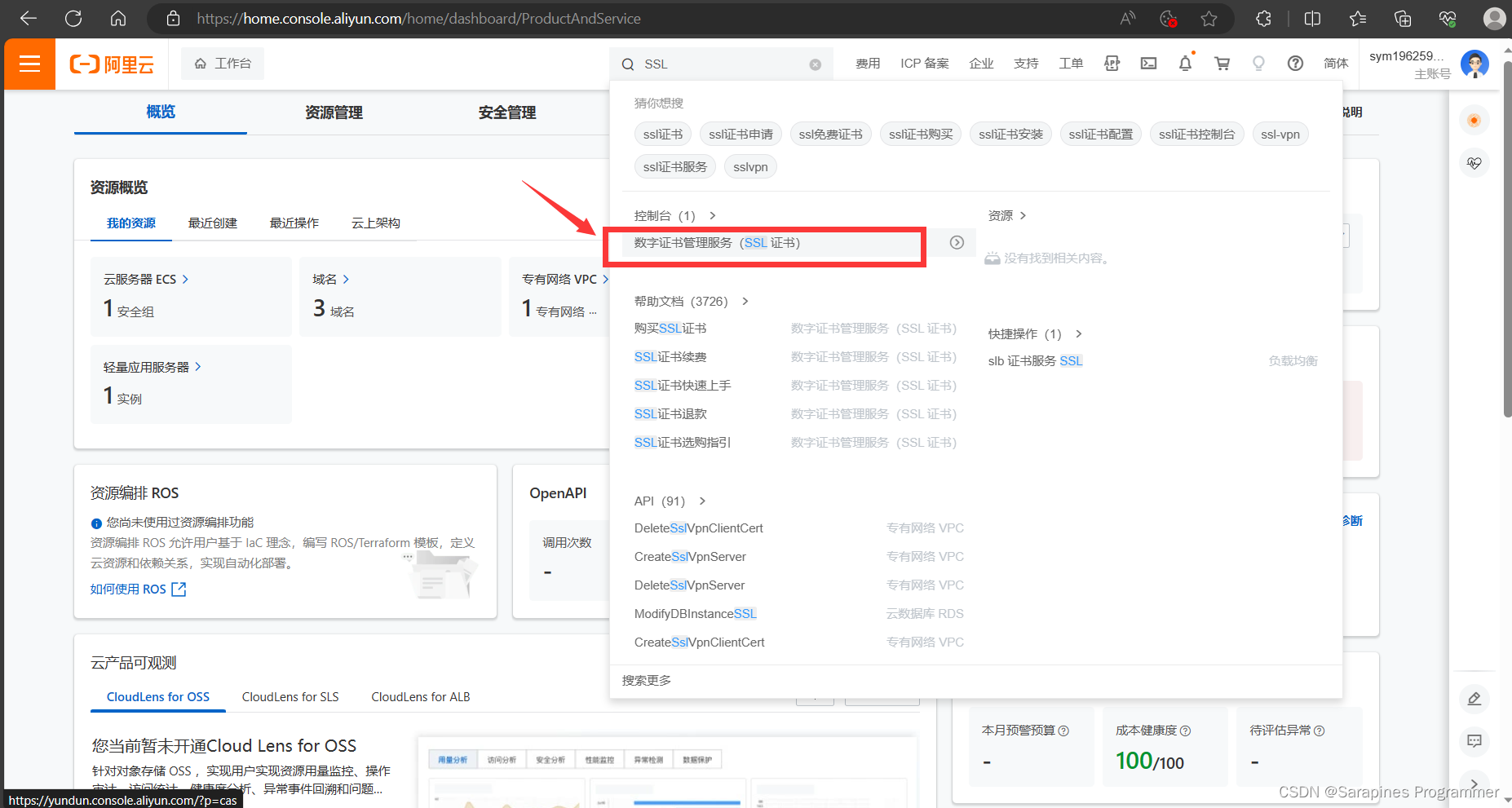1512x808 pixels.
Task: Open CloudLens for SLS tab
Action: tap(290, 697)
